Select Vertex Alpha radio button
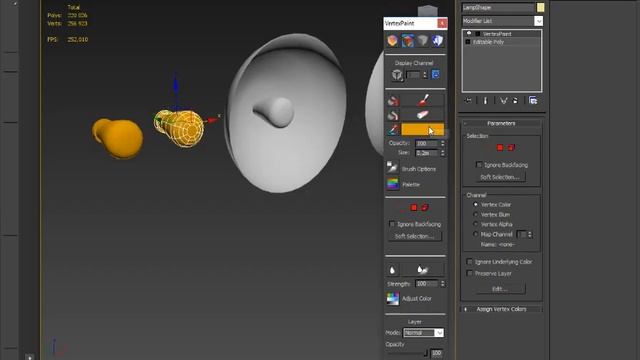 click(x=475, y=224)
